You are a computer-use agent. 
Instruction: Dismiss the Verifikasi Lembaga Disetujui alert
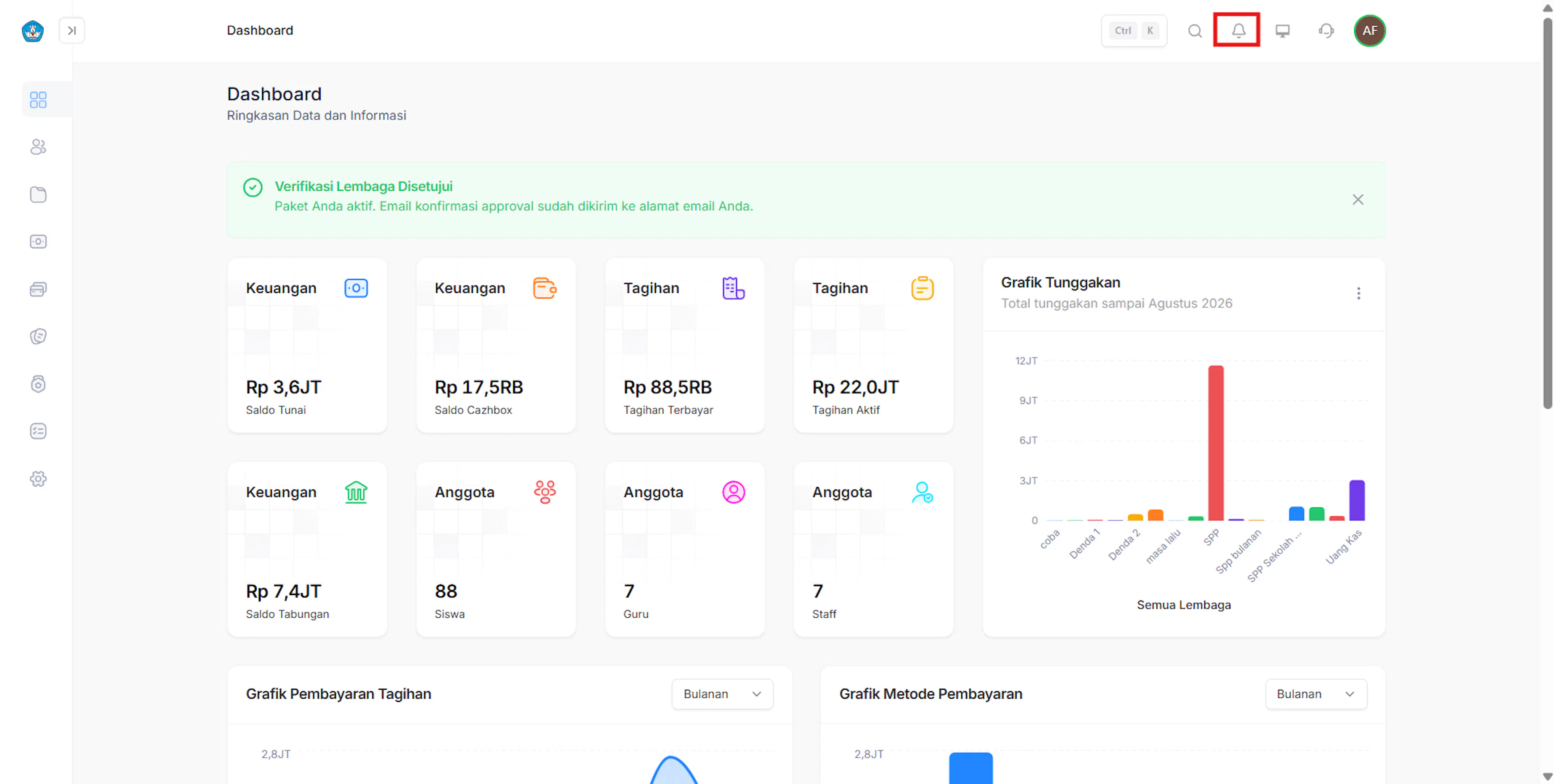[x=1357, y=199]
